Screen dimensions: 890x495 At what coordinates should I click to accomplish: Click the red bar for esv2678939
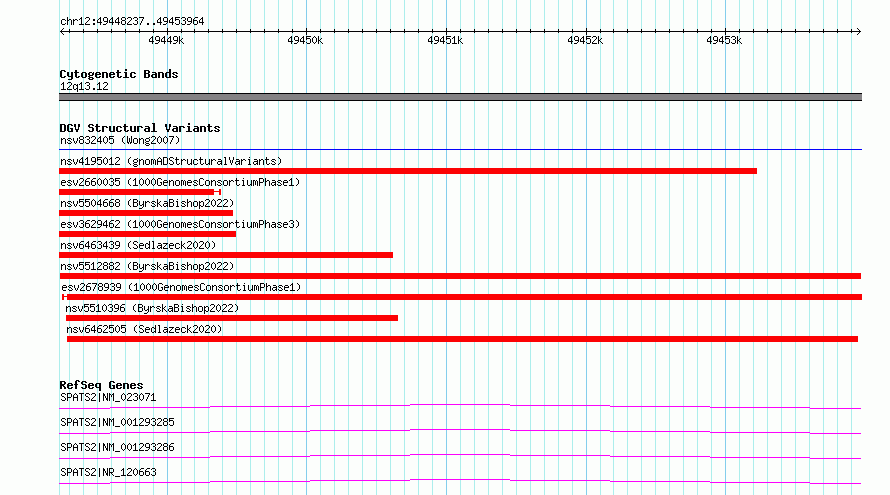pyautogui.click(x=462, y=297)
